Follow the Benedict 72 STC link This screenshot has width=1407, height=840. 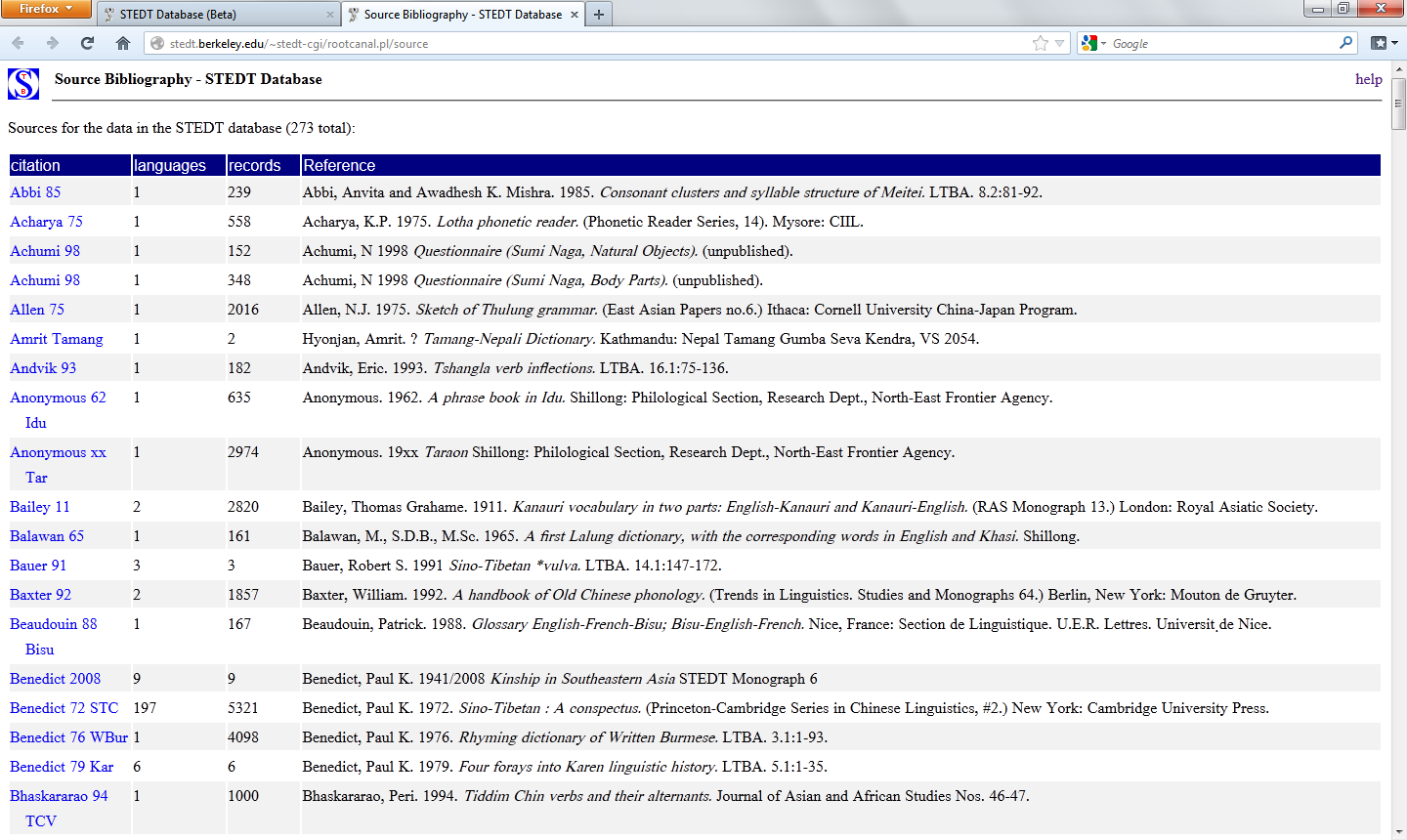[64, 708]
